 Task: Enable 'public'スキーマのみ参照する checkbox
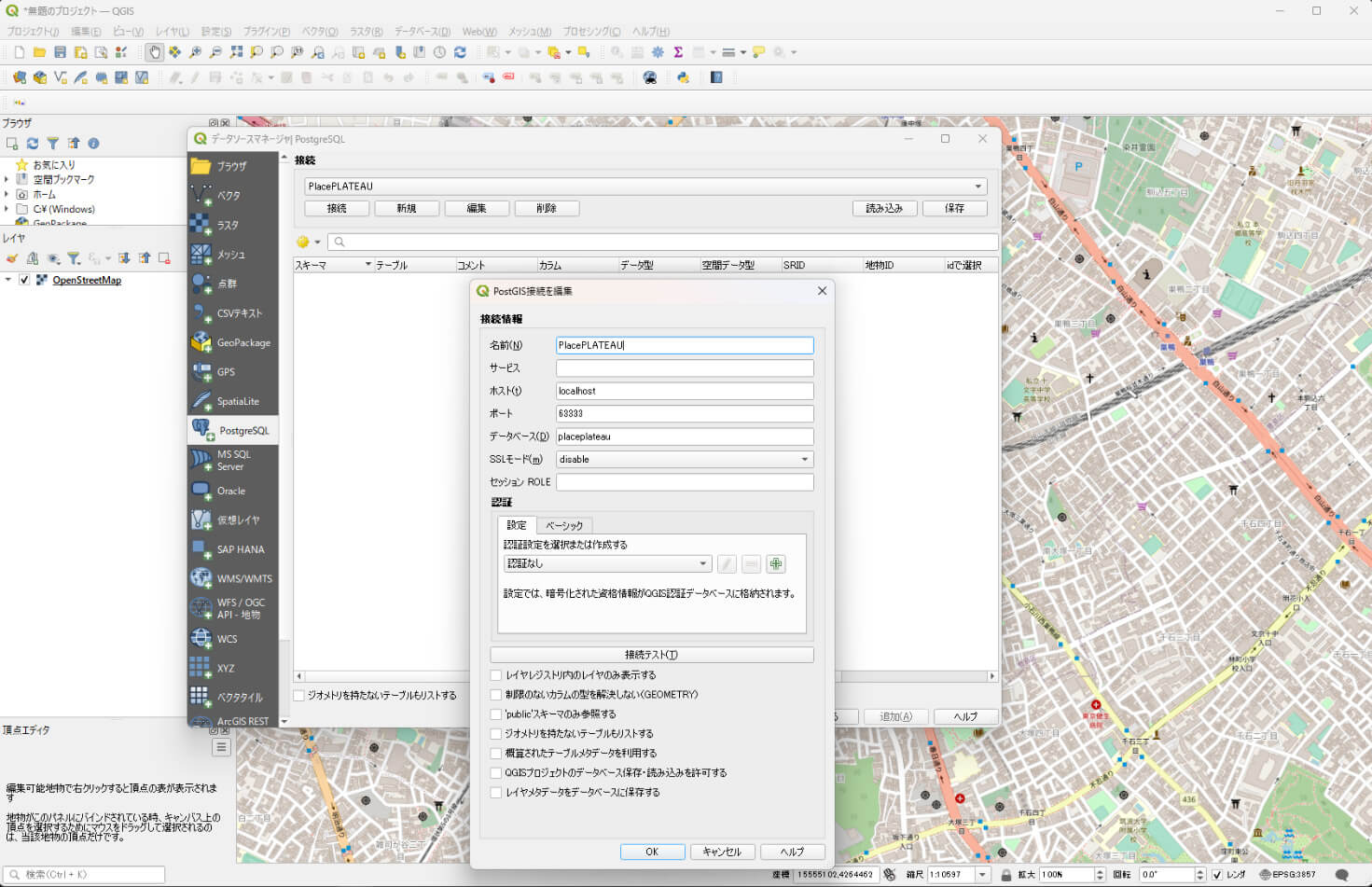click(x=496, y=714)
